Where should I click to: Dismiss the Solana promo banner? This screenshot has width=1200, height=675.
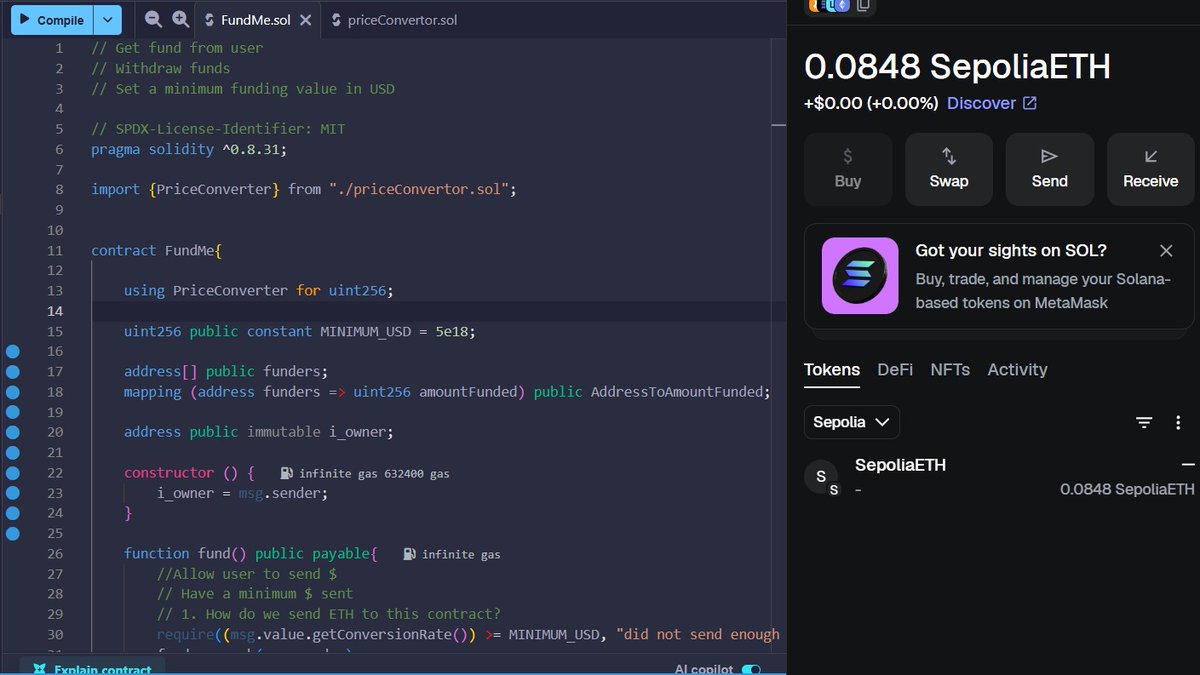1166,251
